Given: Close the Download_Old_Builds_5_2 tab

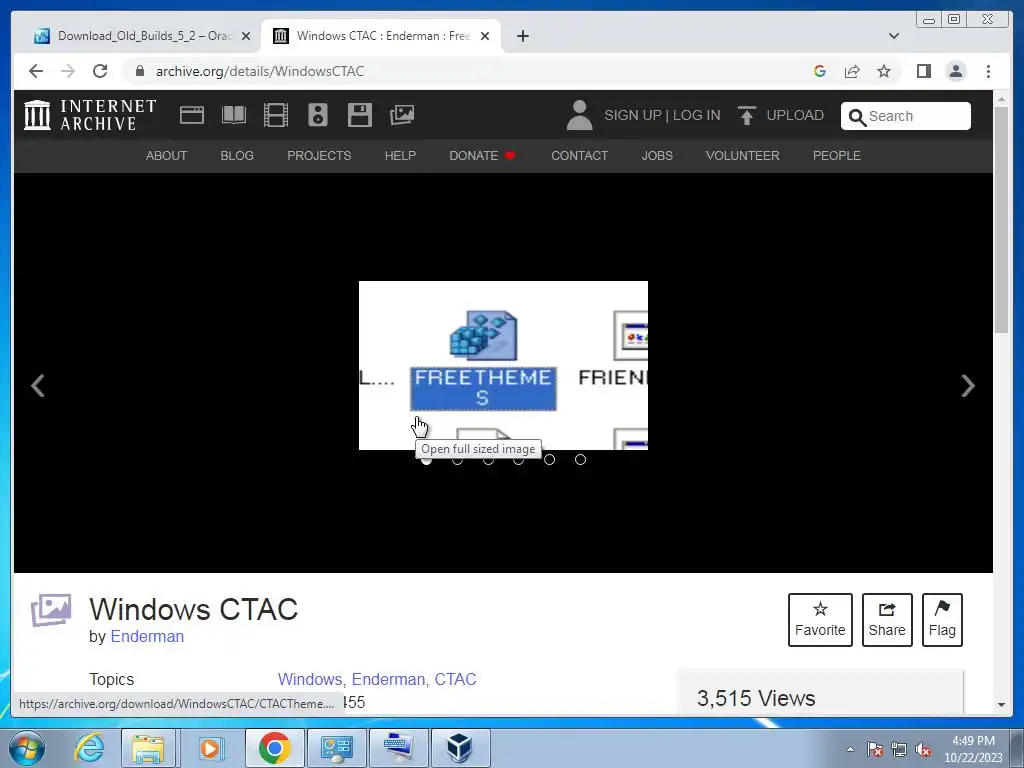Looking at the screenshot, I should pyautogui.click(x=246, y=36).
